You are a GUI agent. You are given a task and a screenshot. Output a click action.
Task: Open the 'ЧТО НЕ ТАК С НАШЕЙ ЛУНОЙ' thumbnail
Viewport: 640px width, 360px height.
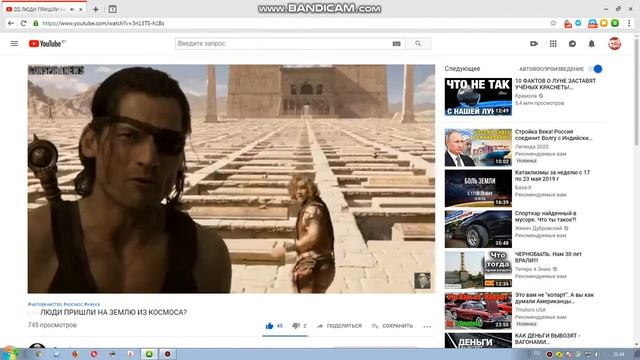[478, 97]
